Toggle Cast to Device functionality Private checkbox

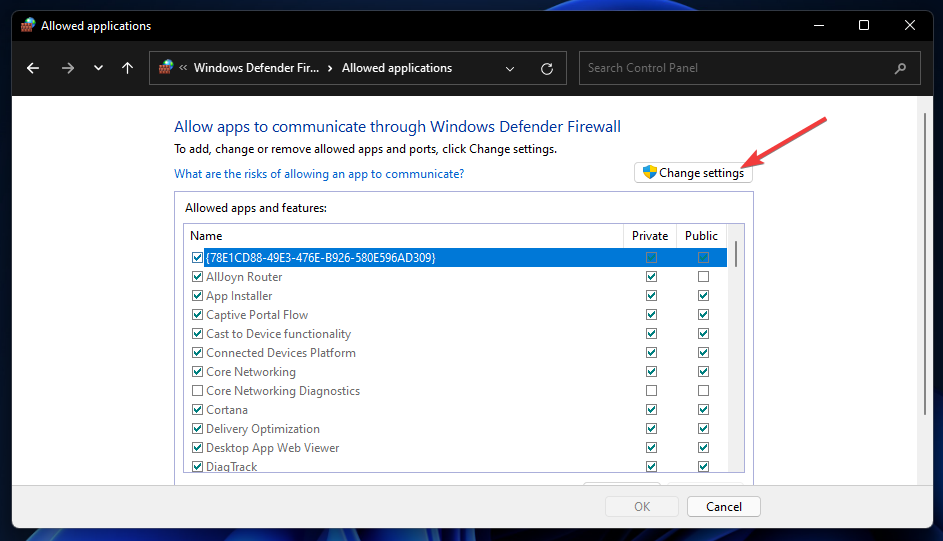coord(651,334)
